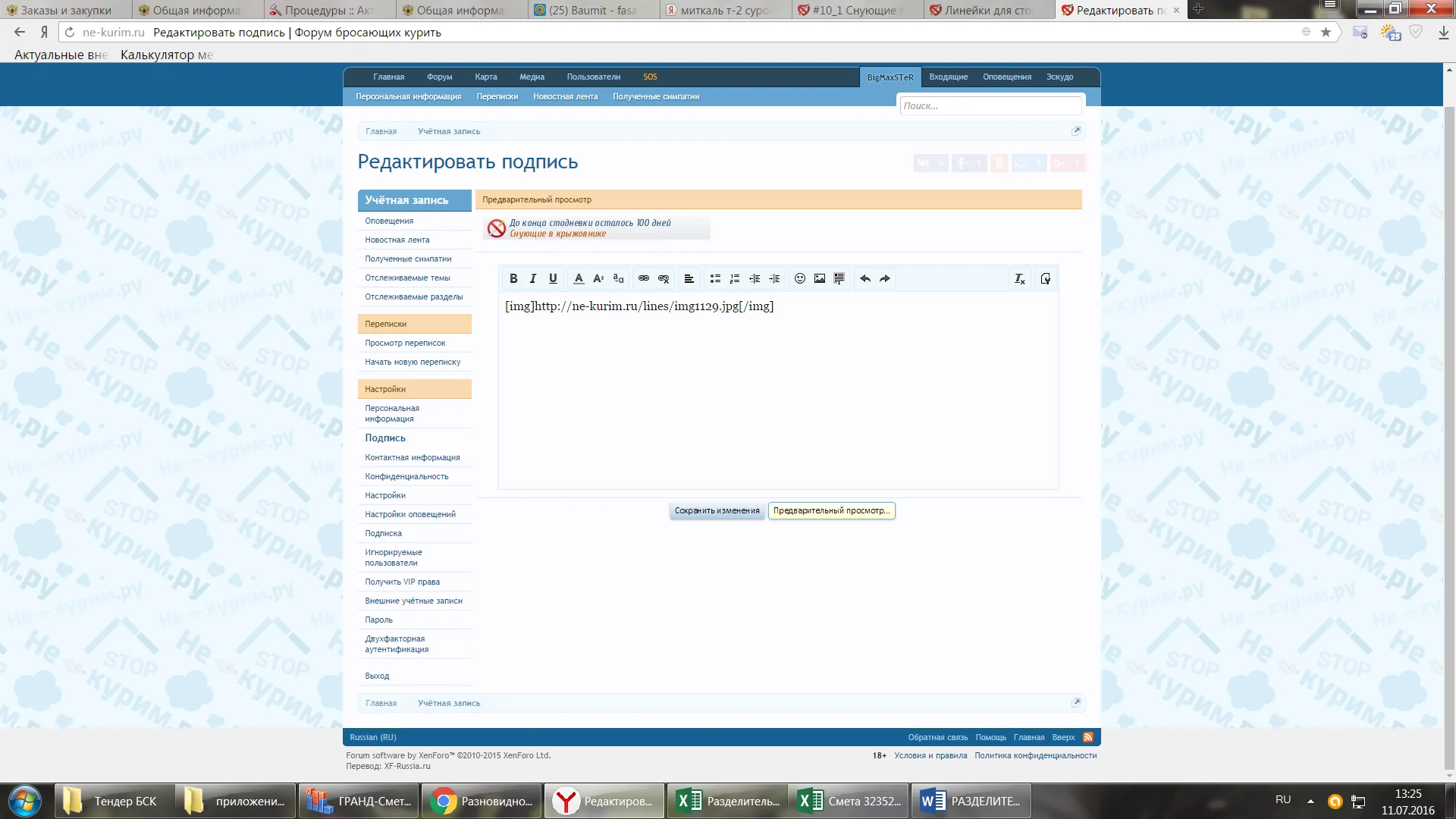Screen dimensions: 1456x819
Task: Open the text alignment dropdown
Action: point(689,279)
